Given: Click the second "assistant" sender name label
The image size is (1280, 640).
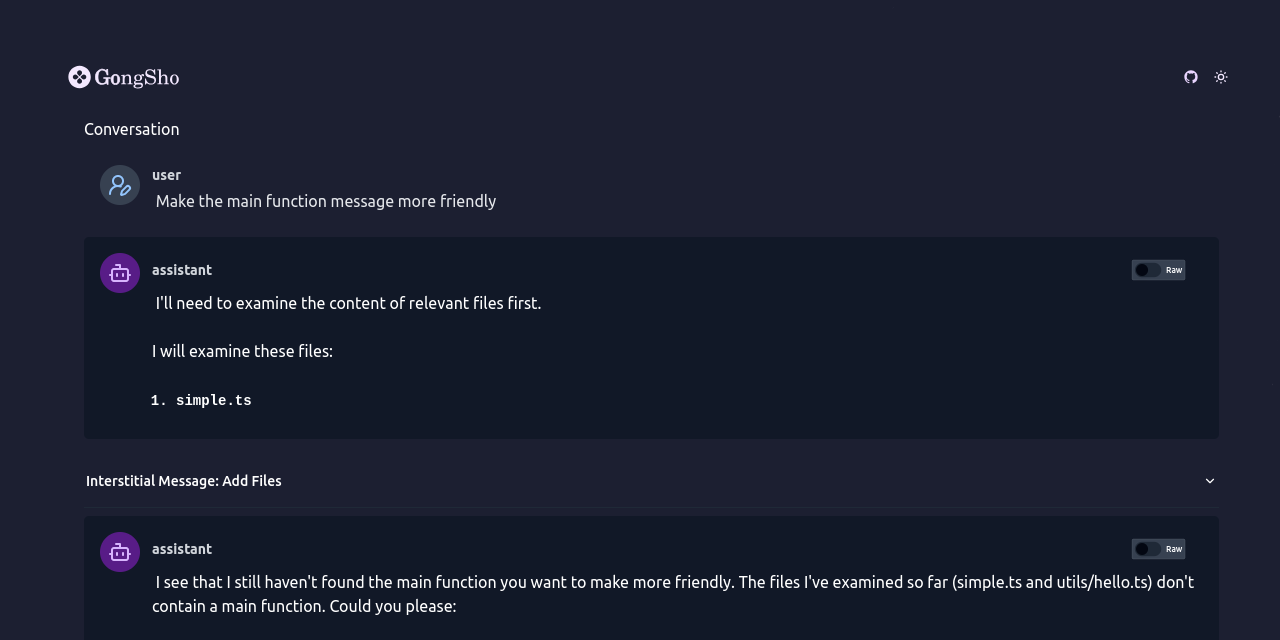Looking at the screenshot, I should [x=182, y=549].
